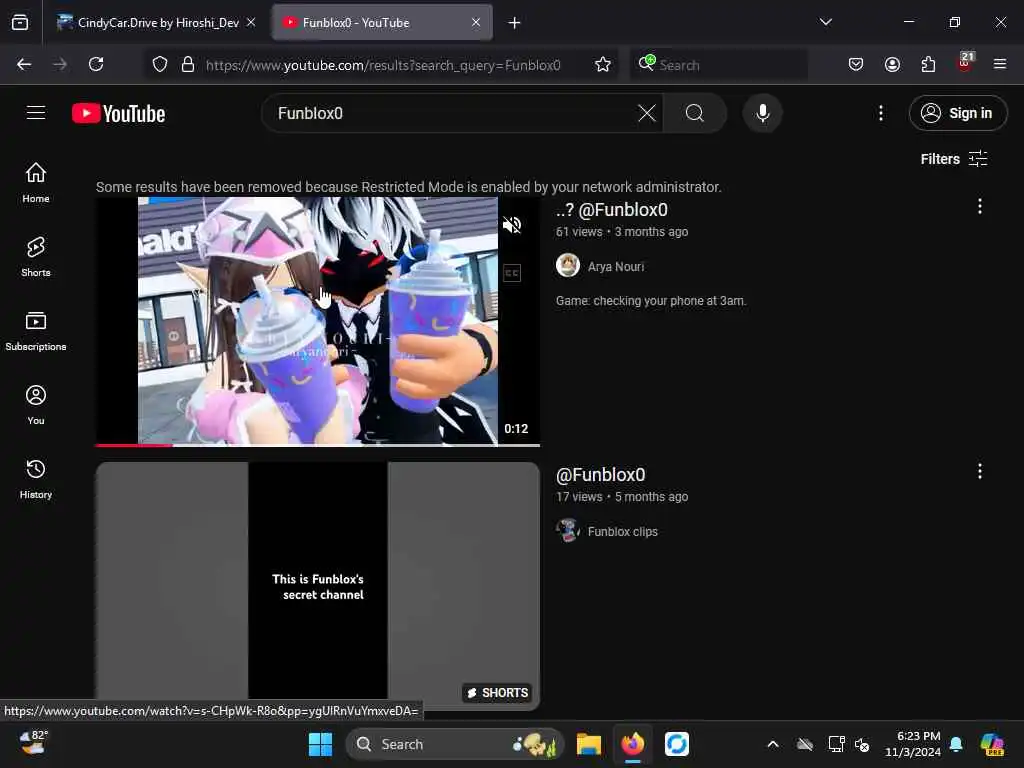The height and width of the screenshot is (768, 1024).
Task: Click Funblox clips channel avatar
Action: click(x=568, y=530)
